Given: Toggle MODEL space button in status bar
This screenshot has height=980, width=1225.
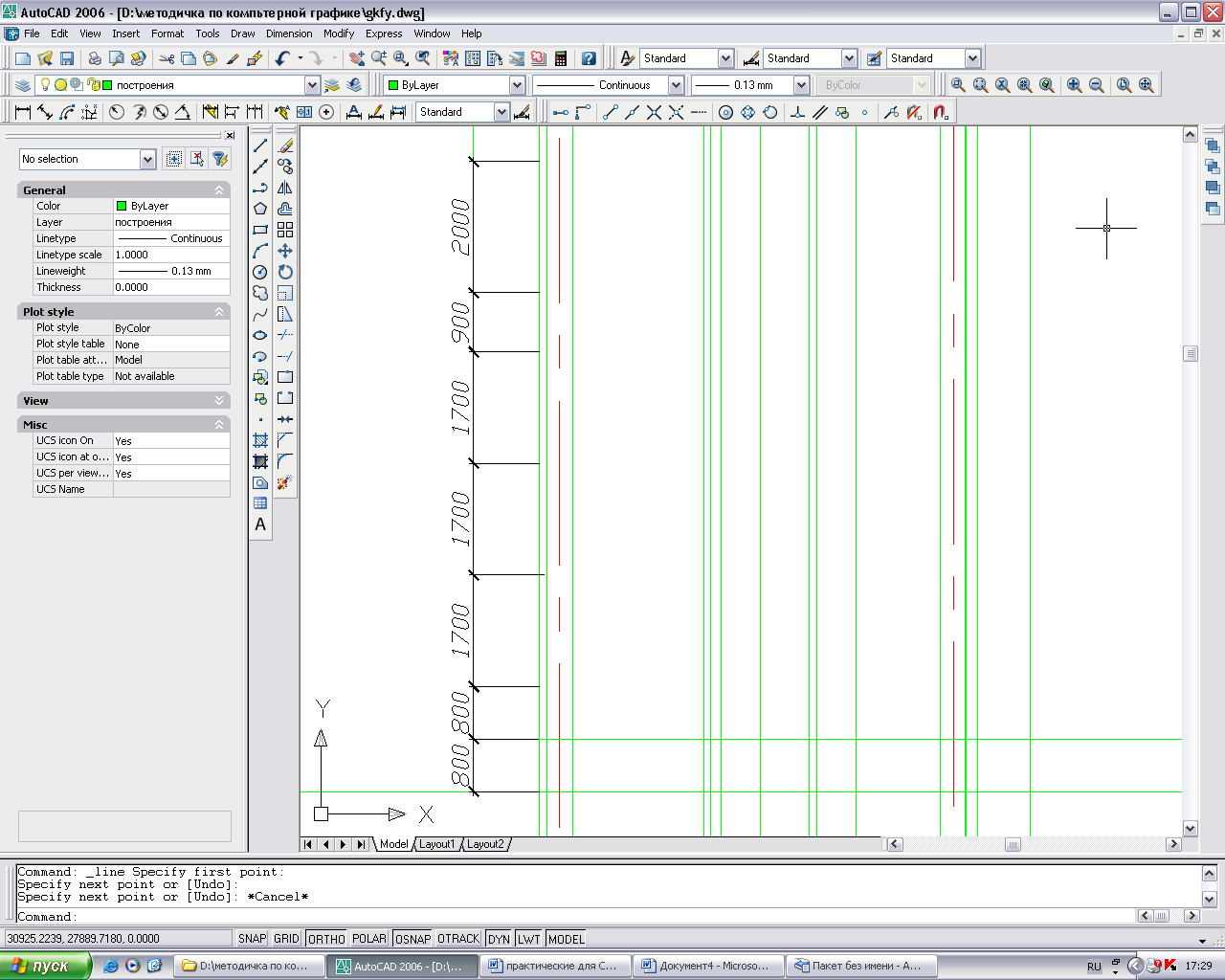Looking at the screenshot, I should click(x=567, y=939).
